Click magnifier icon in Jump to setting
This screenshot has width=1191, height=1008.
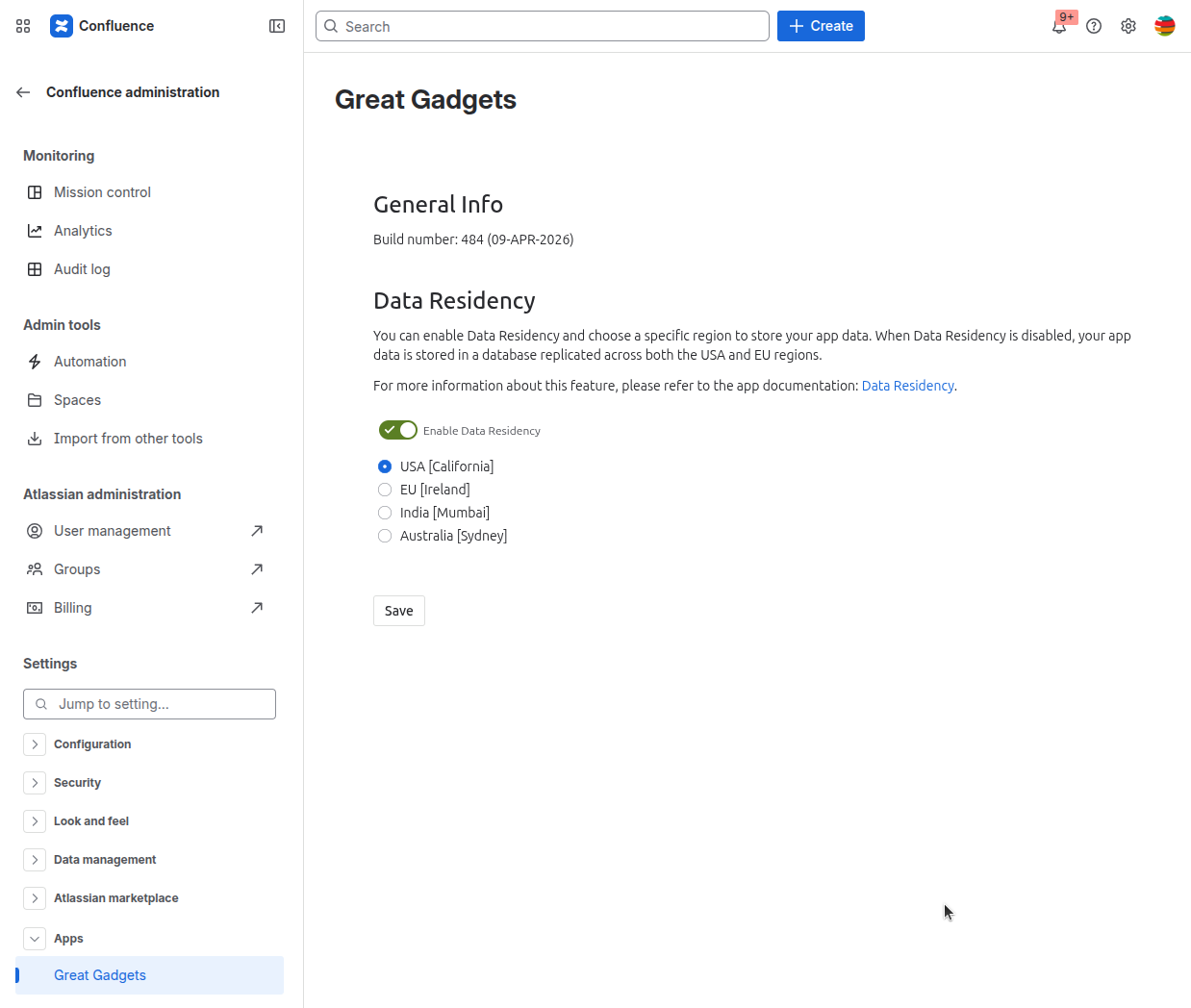pos(41,704)
